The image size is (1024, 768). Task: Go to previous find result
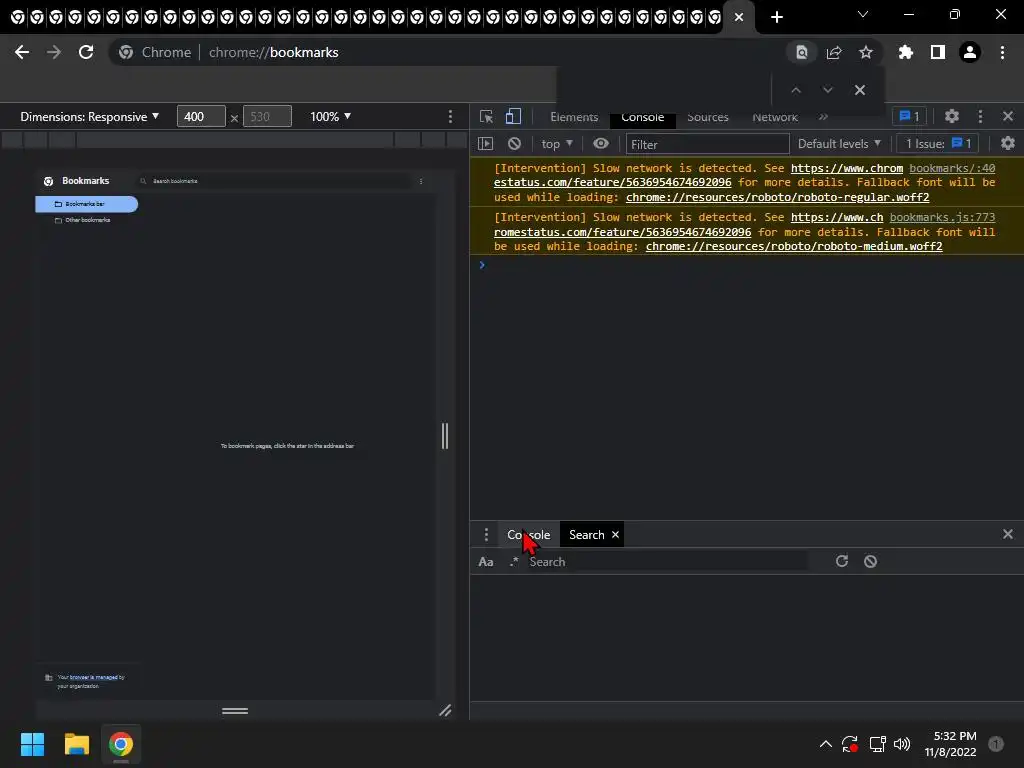795,90
